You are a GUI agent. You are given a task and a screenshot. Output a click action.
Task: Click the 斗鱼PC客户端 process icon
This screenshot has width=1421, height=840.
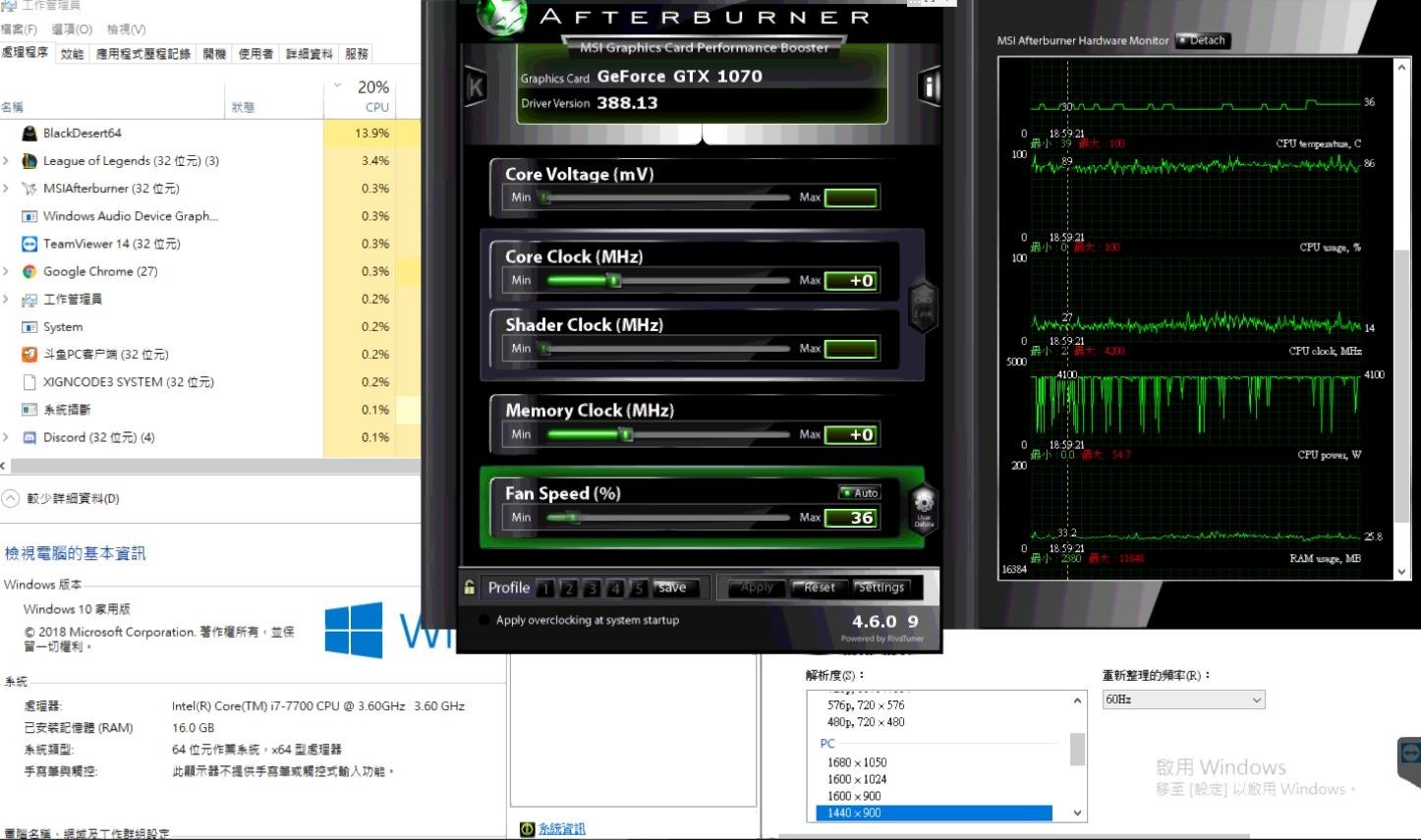pyautogui.click(x=29, y=355)
